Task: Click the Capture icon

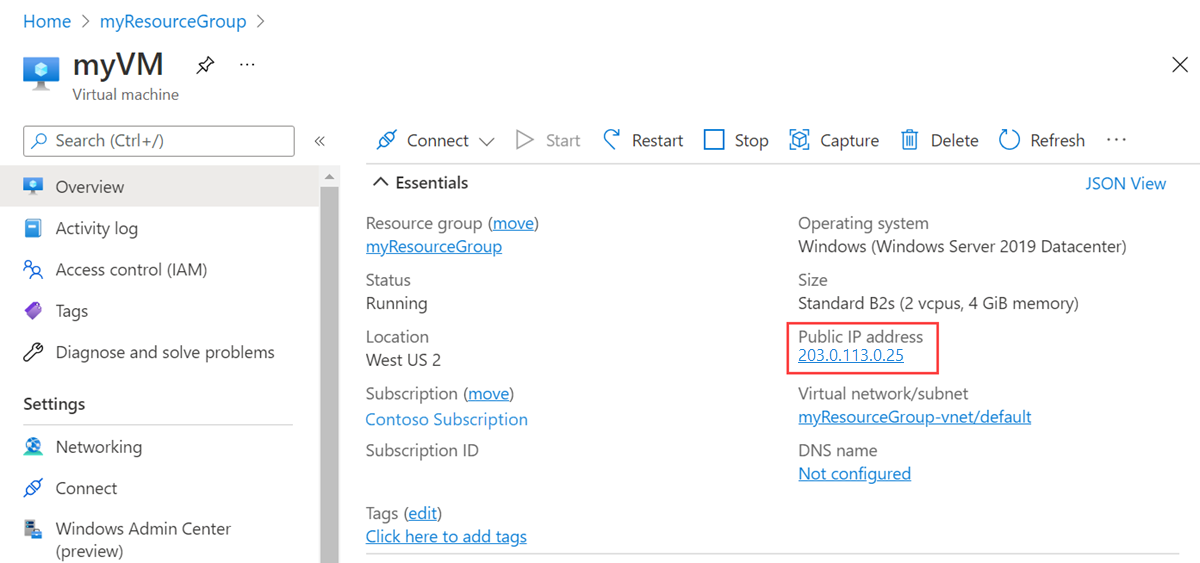Action: [799, 141]
